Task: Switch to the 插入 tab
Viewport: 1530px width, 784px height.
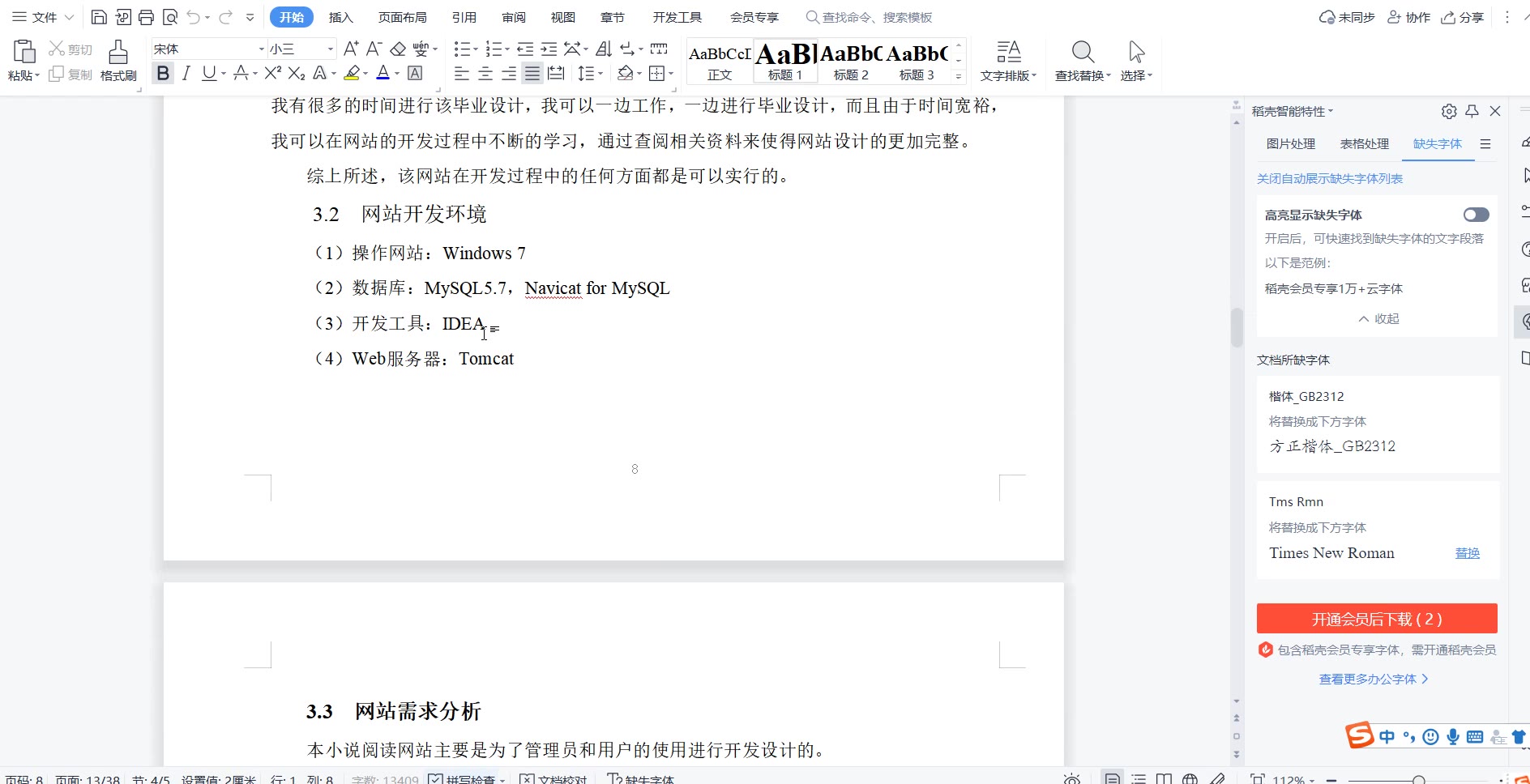Action: [341, 17]
